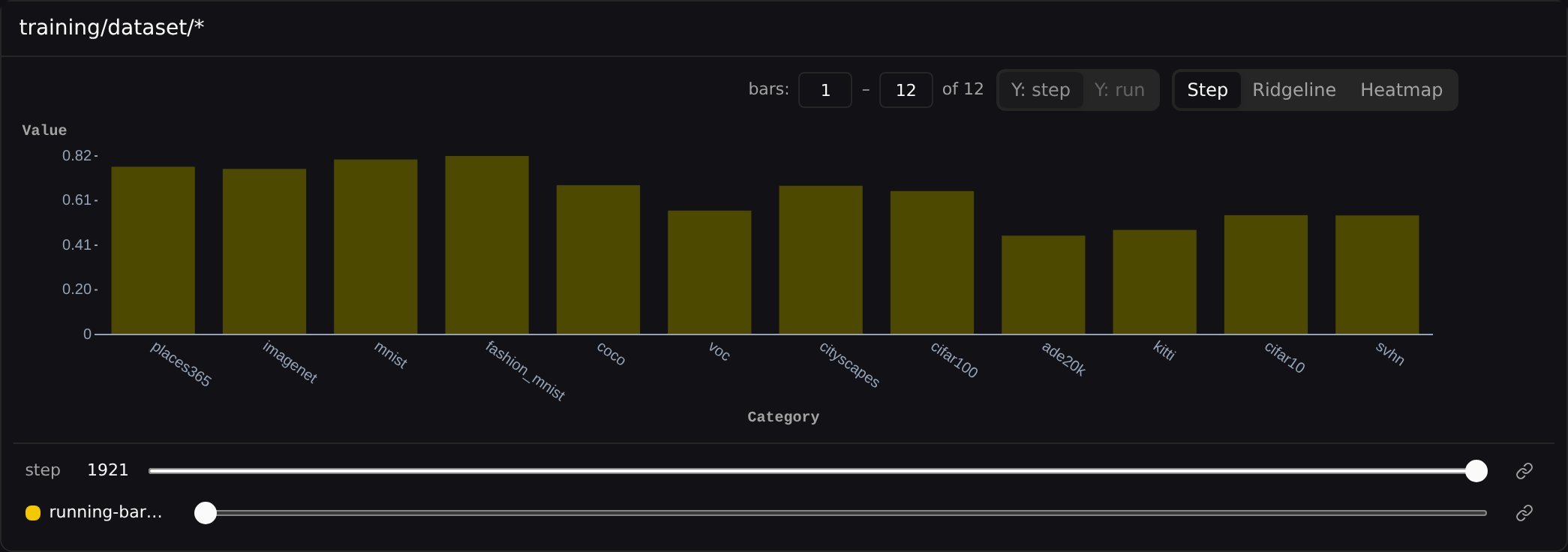Click the cityscapes bar
This screenshot has height=552, width=1568.
click(x=821, y=259)
